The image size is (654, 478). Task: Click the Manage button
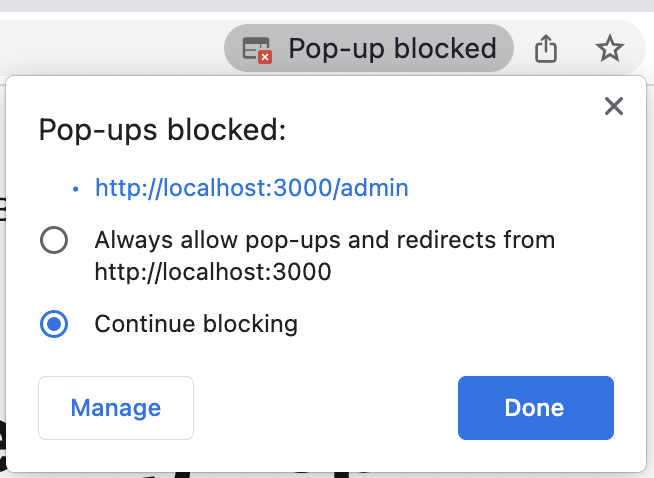coord(116,408)
